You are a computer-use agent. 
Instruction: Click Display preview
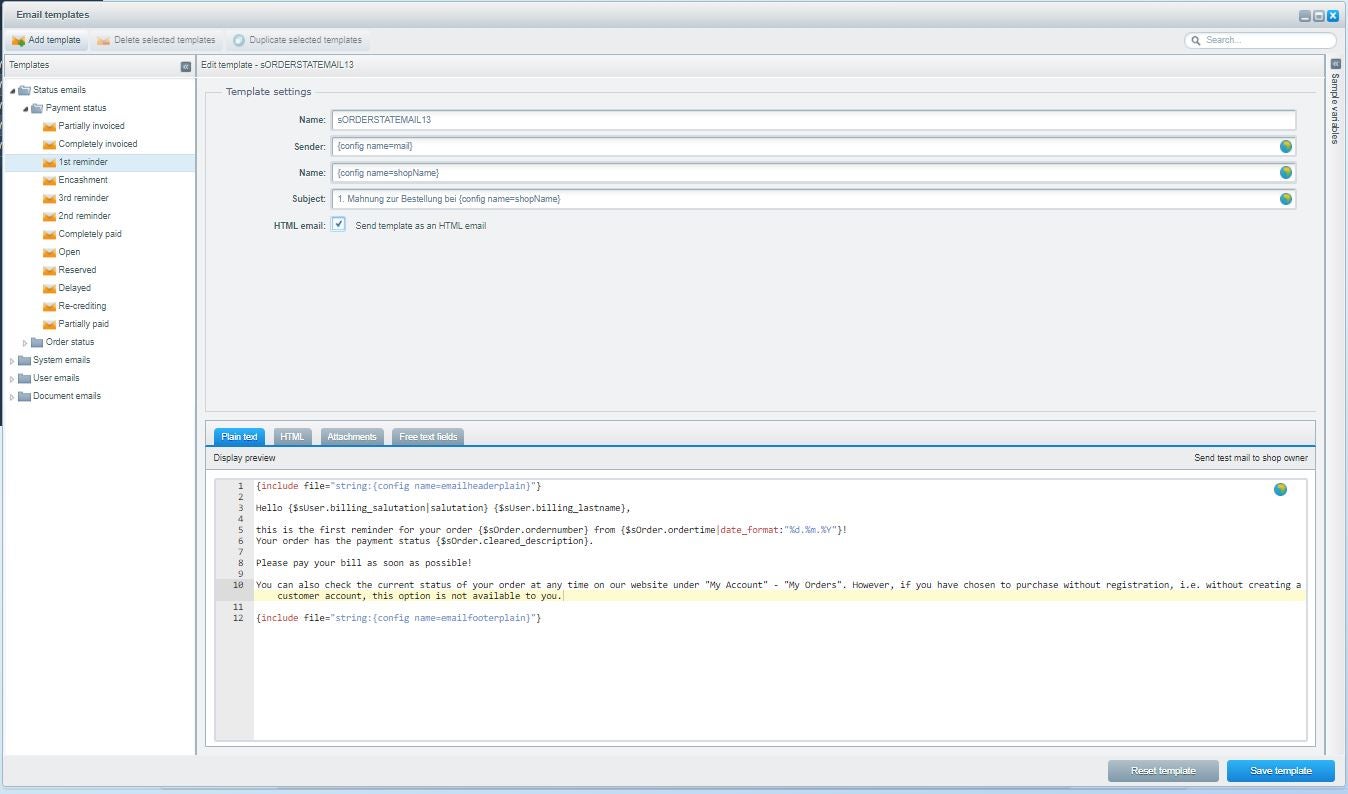pyautogui.click(x=244, y=458)
